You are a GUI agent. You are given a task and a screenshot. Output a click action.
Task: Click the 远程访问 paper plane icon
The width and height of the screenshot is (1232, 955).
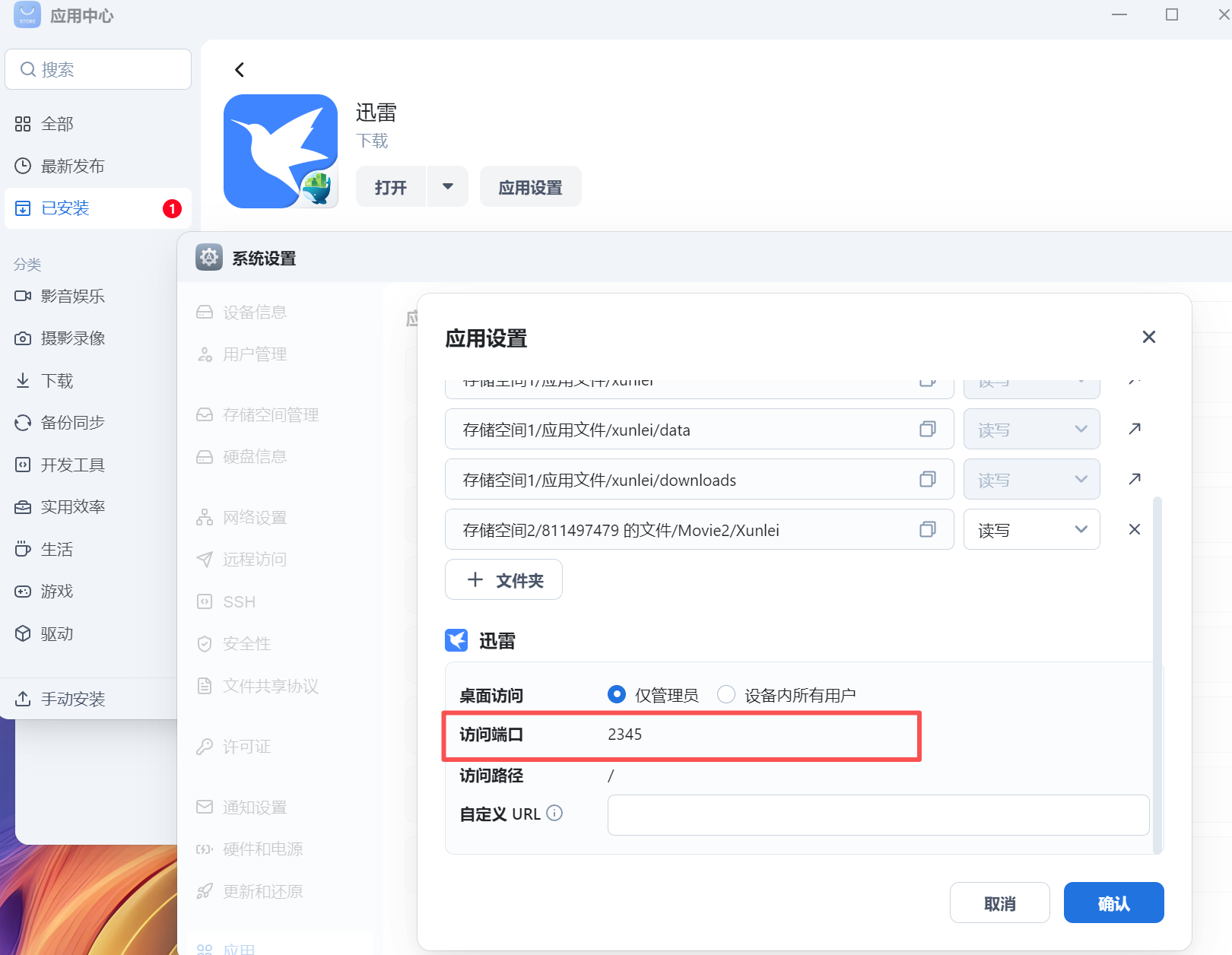click(x=205, y=560)
